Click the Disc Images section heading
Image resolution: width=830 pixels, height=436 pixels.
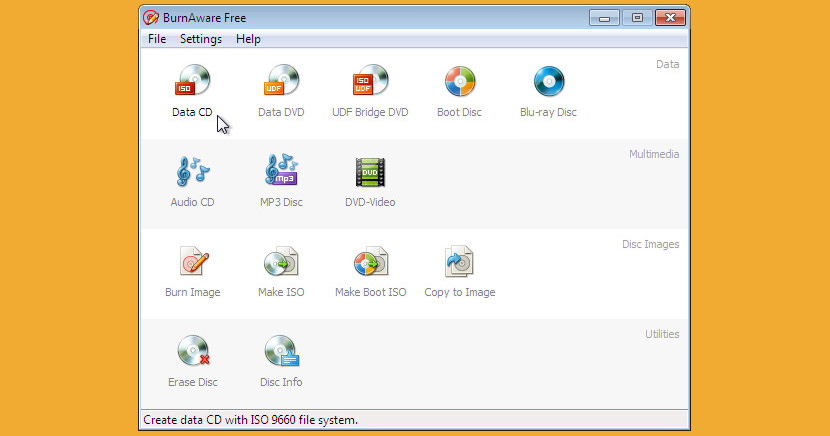[x=651, y=244]
